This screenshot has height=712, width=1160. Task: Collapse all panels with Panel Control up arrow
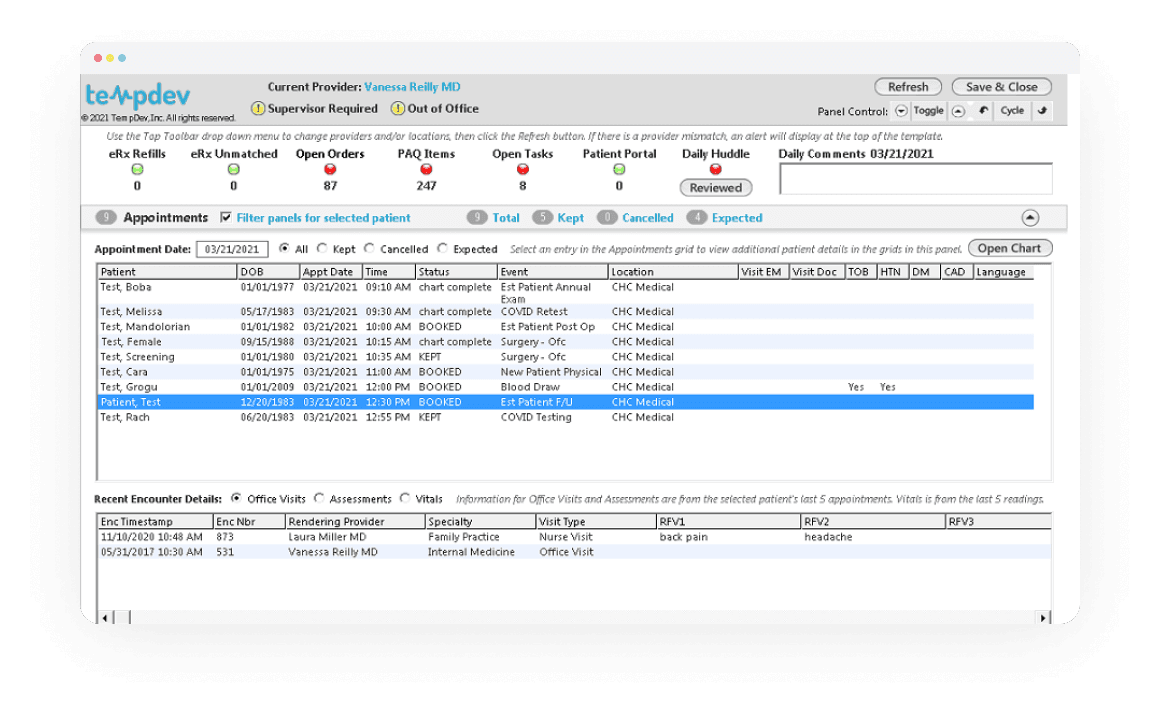point(958,111)
